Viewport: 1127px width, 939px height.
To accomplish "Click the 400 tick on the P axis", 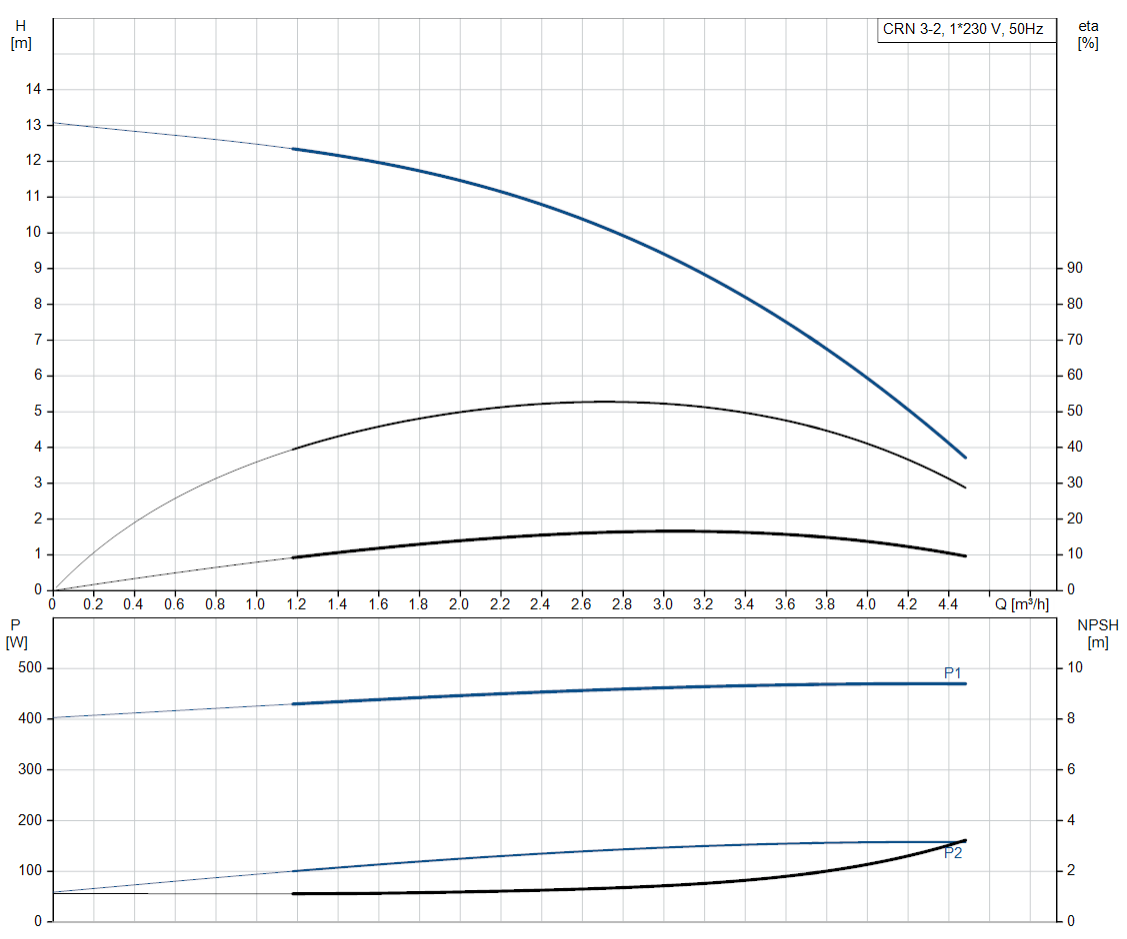I will click(29, 718).
